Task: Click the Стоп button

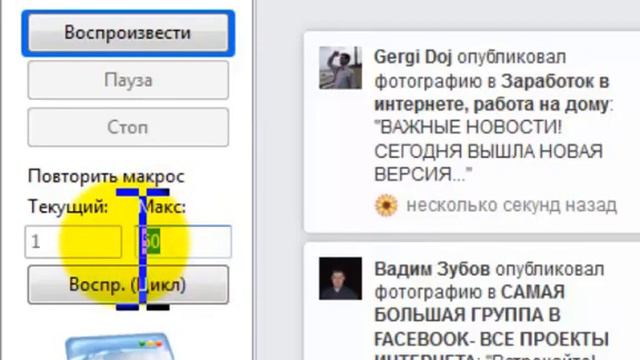Action: [128, 127]
